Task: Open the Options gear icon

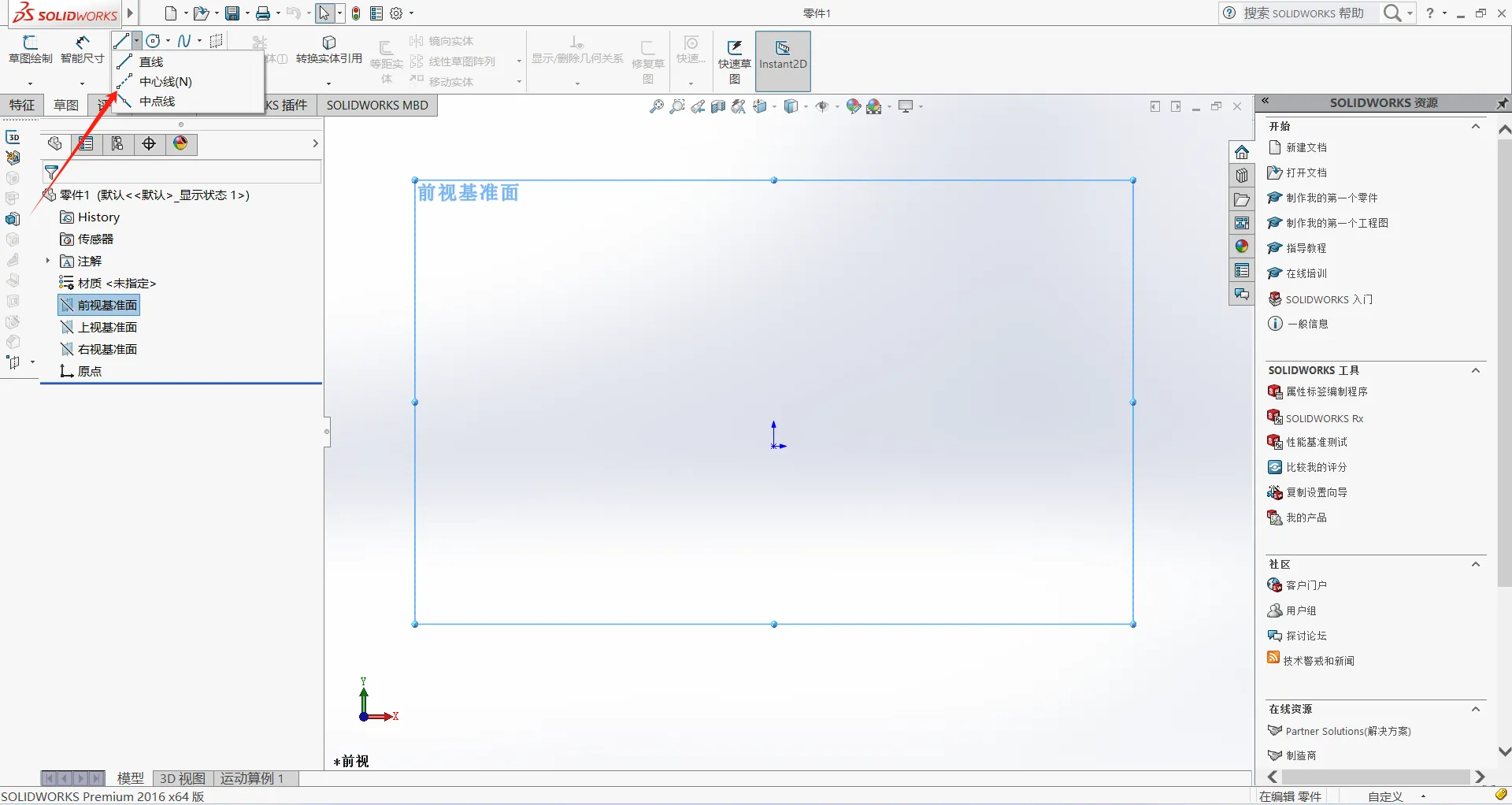Action: coord(397,13)
